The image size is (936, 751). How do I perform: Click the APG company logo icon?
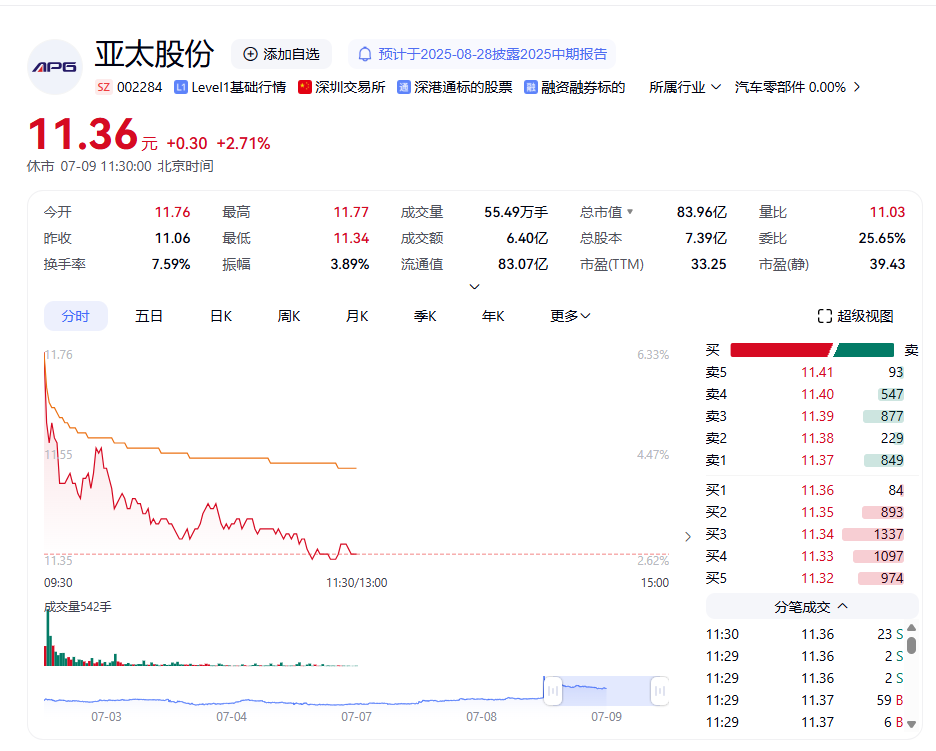(x=54, y=67)
